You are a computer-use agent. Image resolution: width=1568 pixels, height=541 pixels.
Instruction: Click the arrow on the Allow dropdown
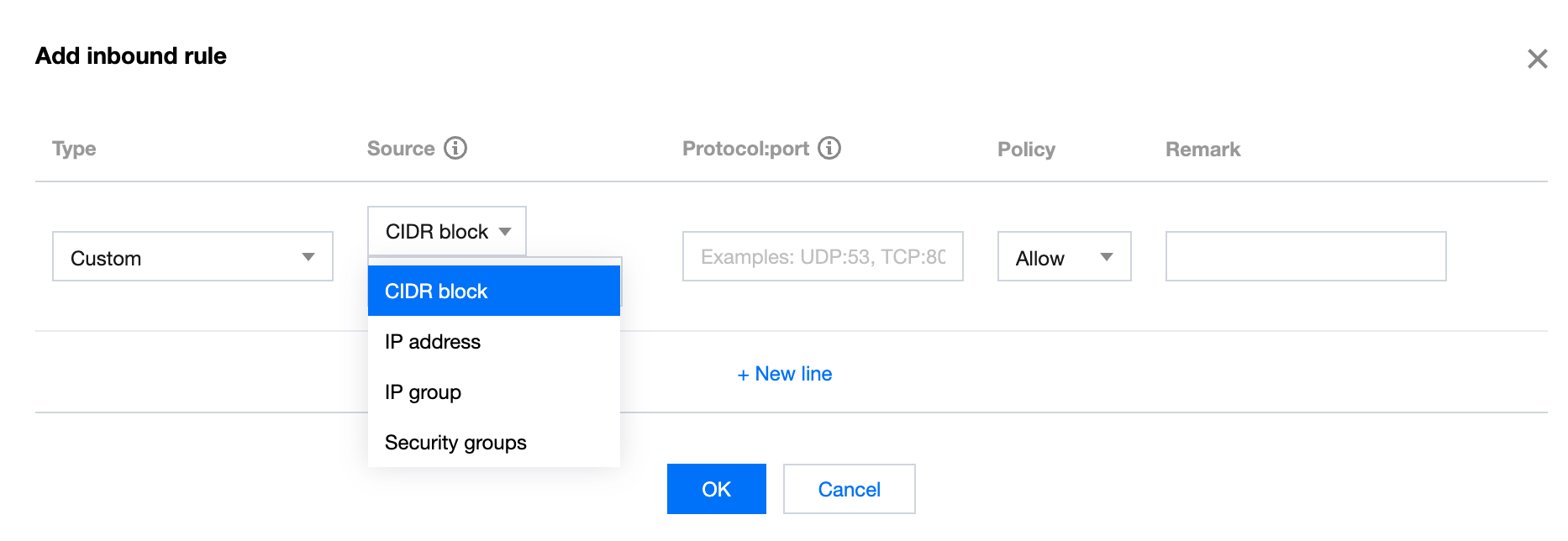click(1107, 257)
